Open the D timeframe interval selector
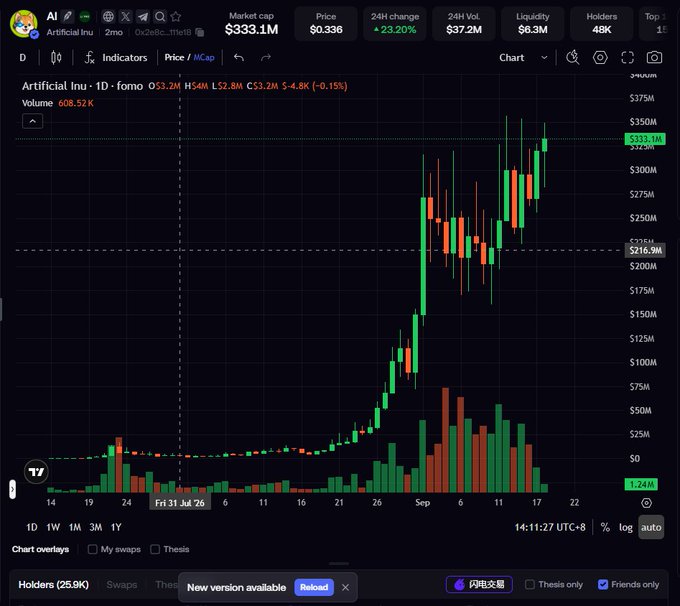Image resolution: width=680 pixels, height=606 pixels. point(23,57)
